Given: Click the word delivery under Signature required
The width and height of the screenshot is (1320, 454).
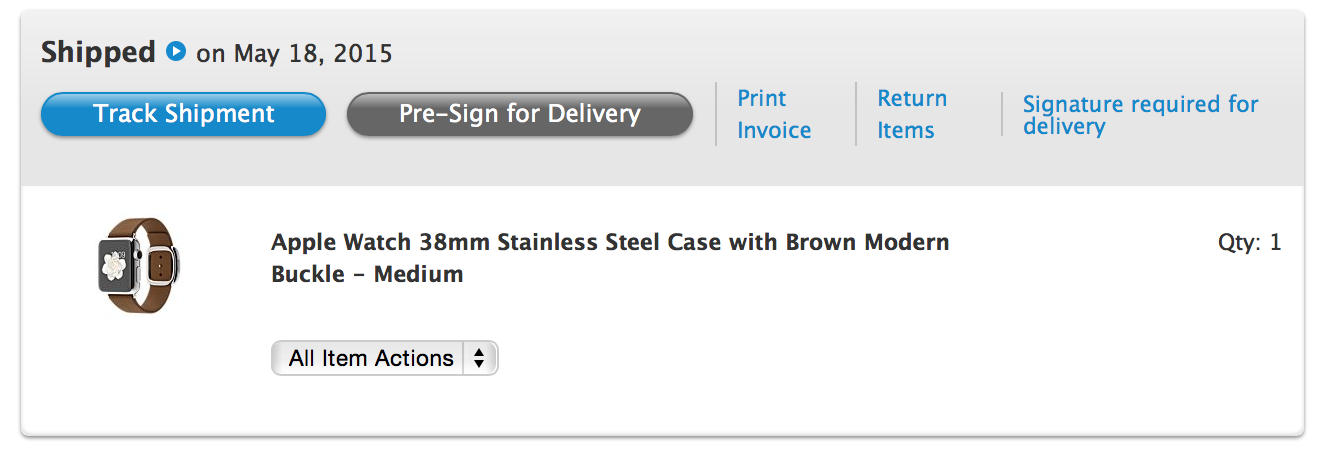Looking at the screenshot, I should tap(1064, 128).
